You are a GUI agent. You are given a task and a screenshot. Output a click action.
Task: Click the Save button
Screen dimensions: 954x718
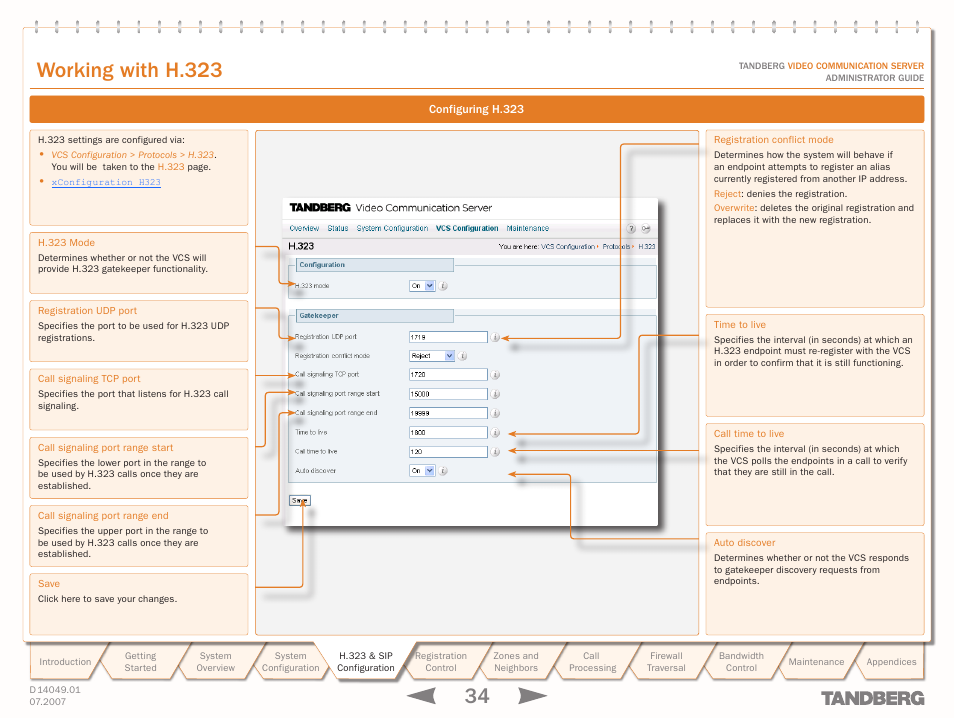coord(299,501)
